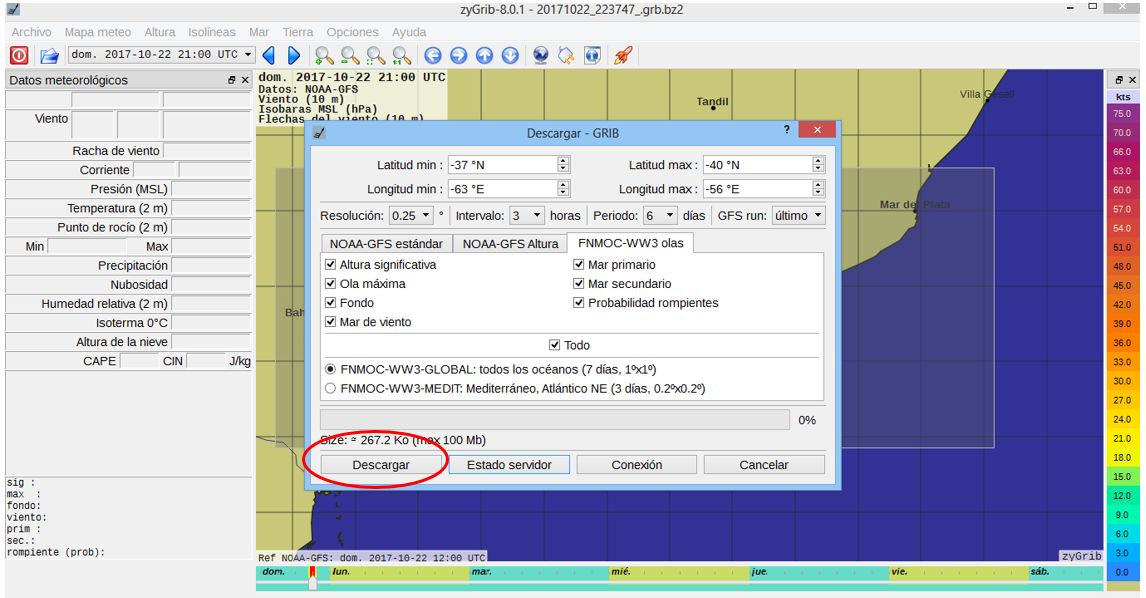Toggle Altura significativa checkbox
Viewport: 1146px width, 598px height.
(330, 265)
